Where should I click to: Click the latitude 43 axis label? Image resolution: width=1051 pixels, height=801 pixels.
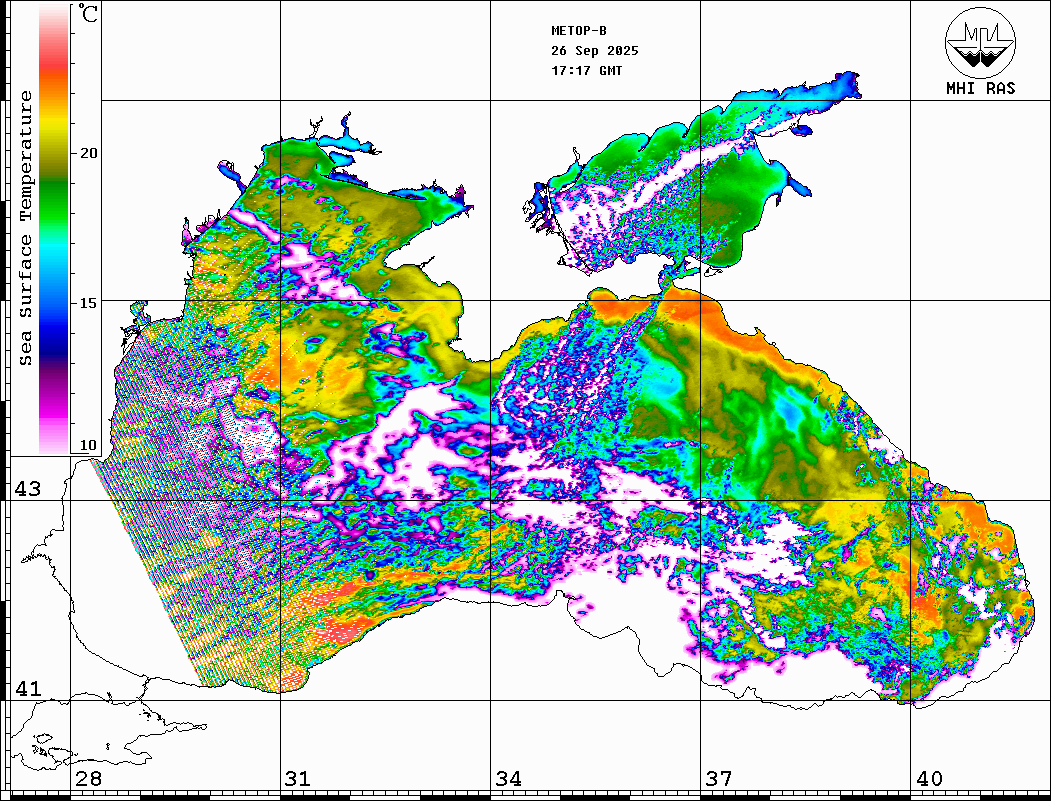[26, 489]
